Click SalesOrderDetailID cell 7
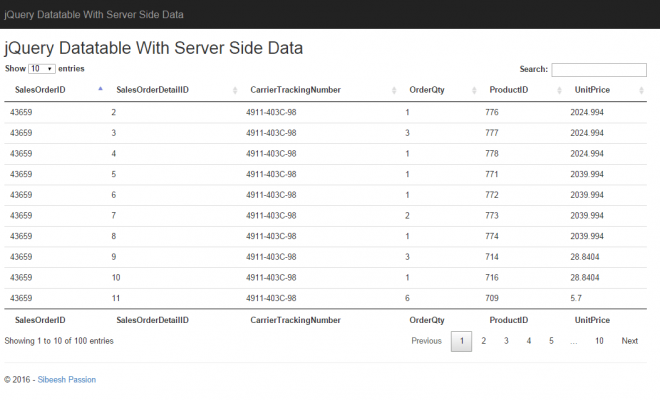Screen dimensions: 660x400 (114, 216)
